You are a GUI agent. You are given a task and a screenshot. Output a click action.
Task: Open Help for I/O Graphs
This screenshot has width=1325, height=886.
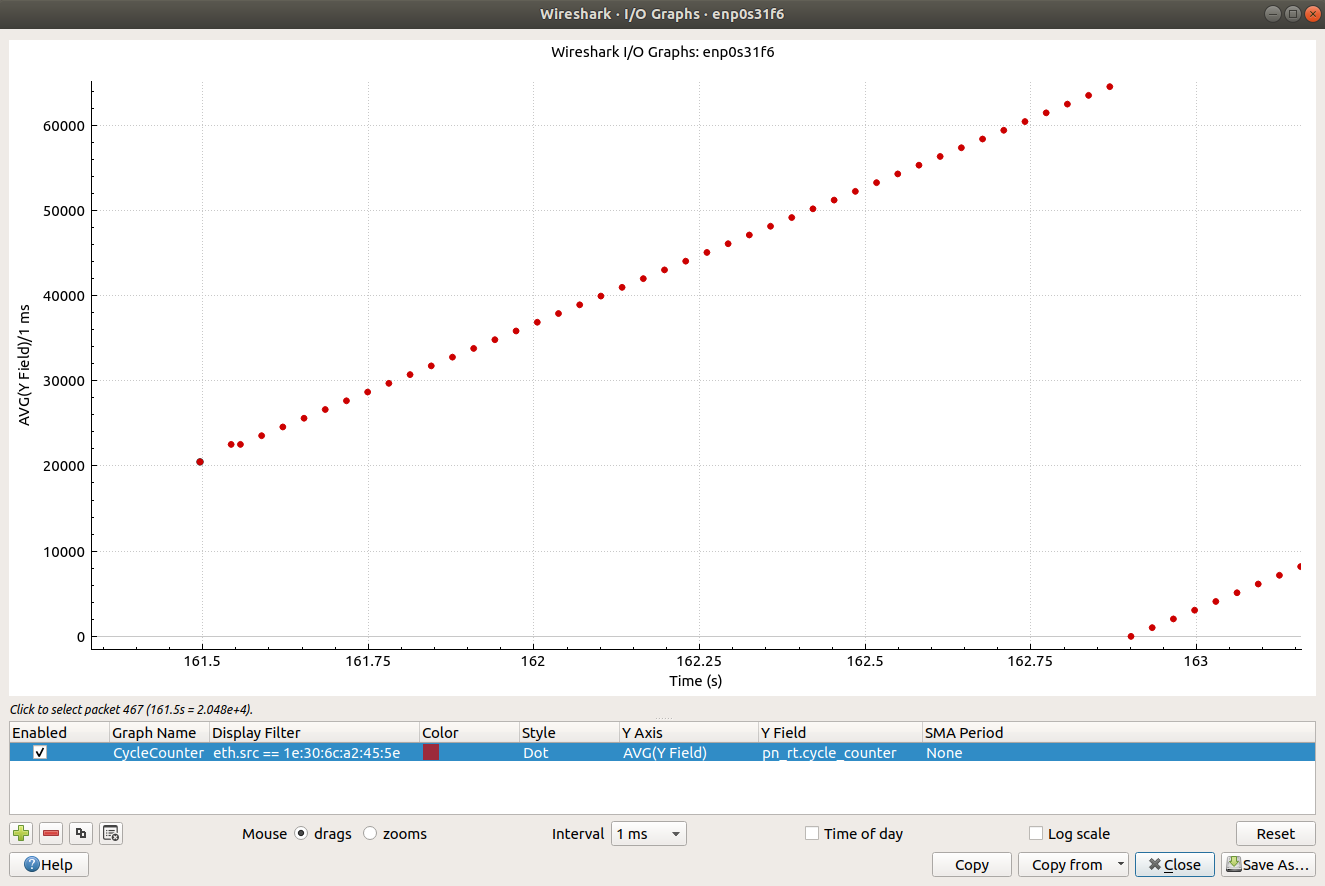tap(48, 865)
